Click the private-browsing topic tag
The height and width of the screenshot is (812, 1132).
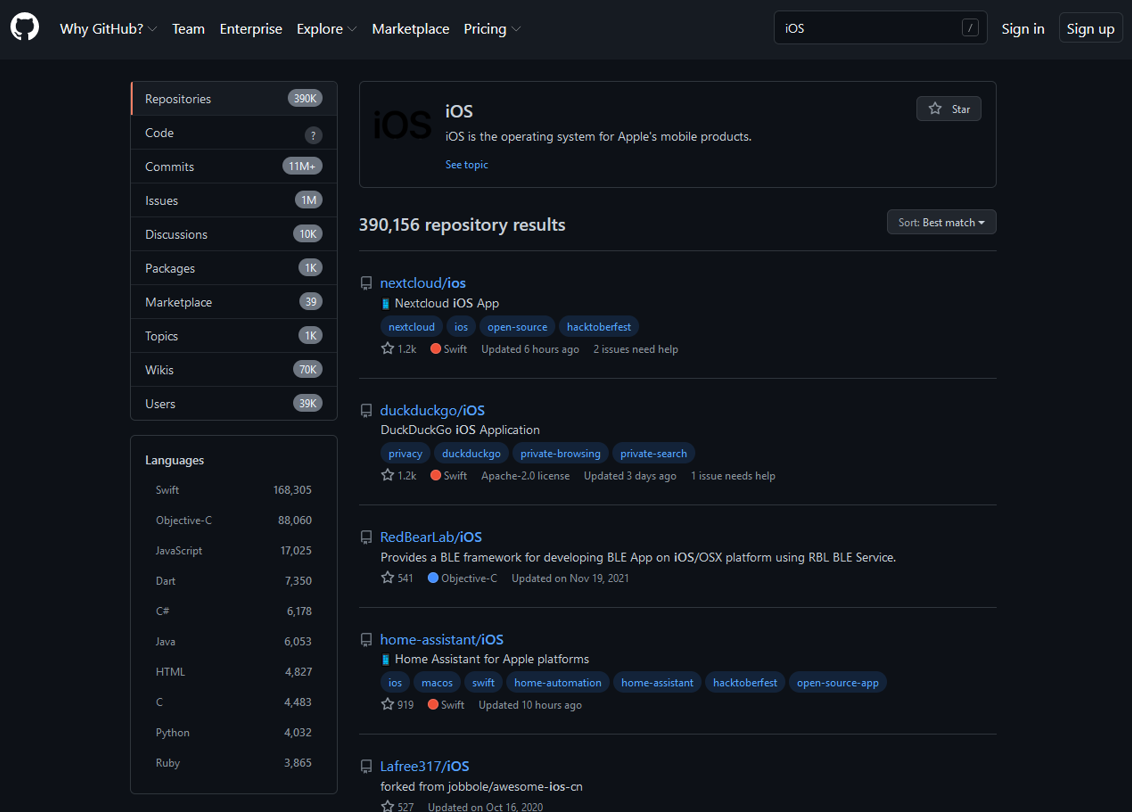pyautogui.click(x=560, y=453)
